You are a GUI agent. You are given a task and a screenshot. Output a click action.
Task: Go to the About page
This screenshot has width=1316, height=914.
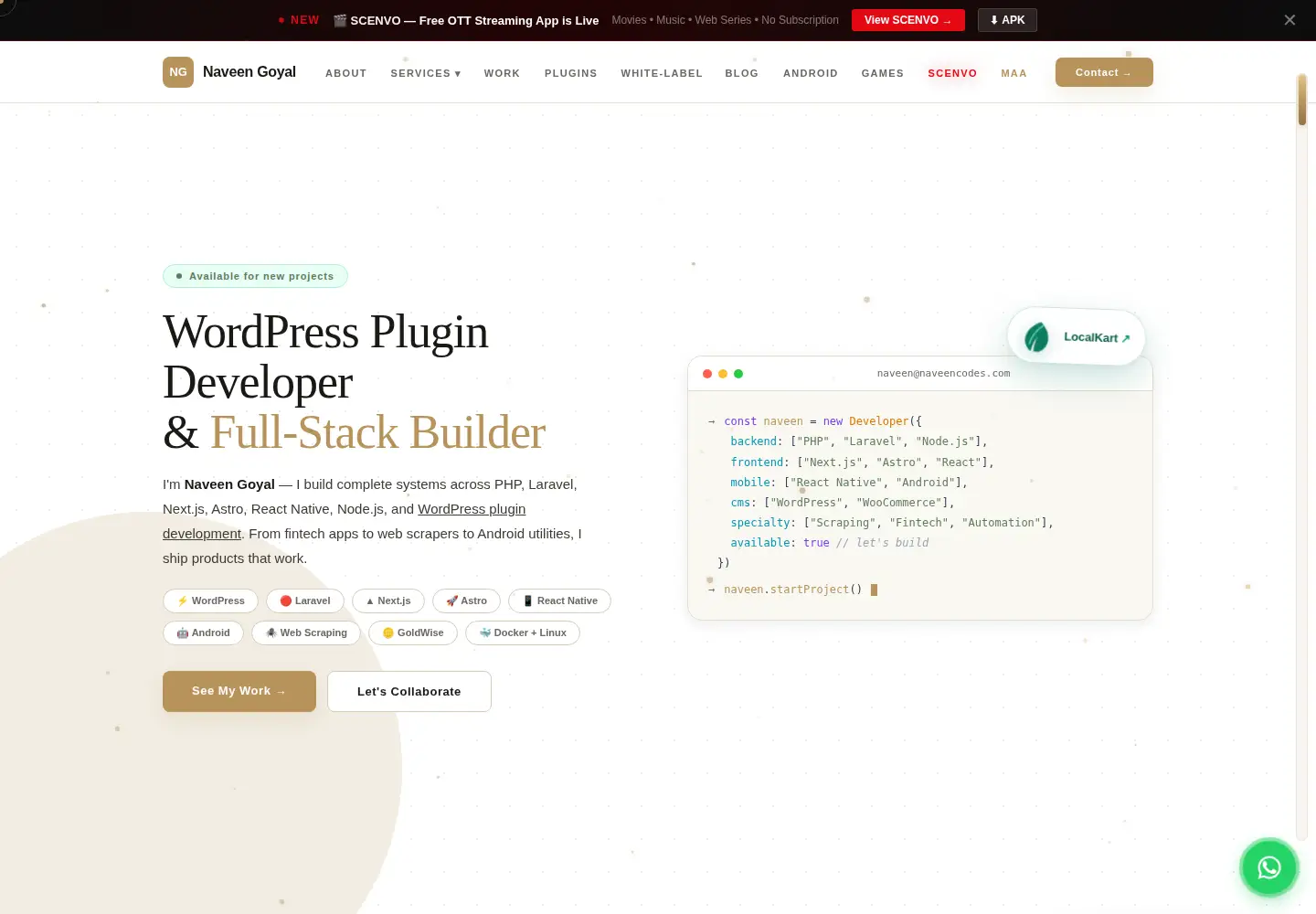[346, 73]
